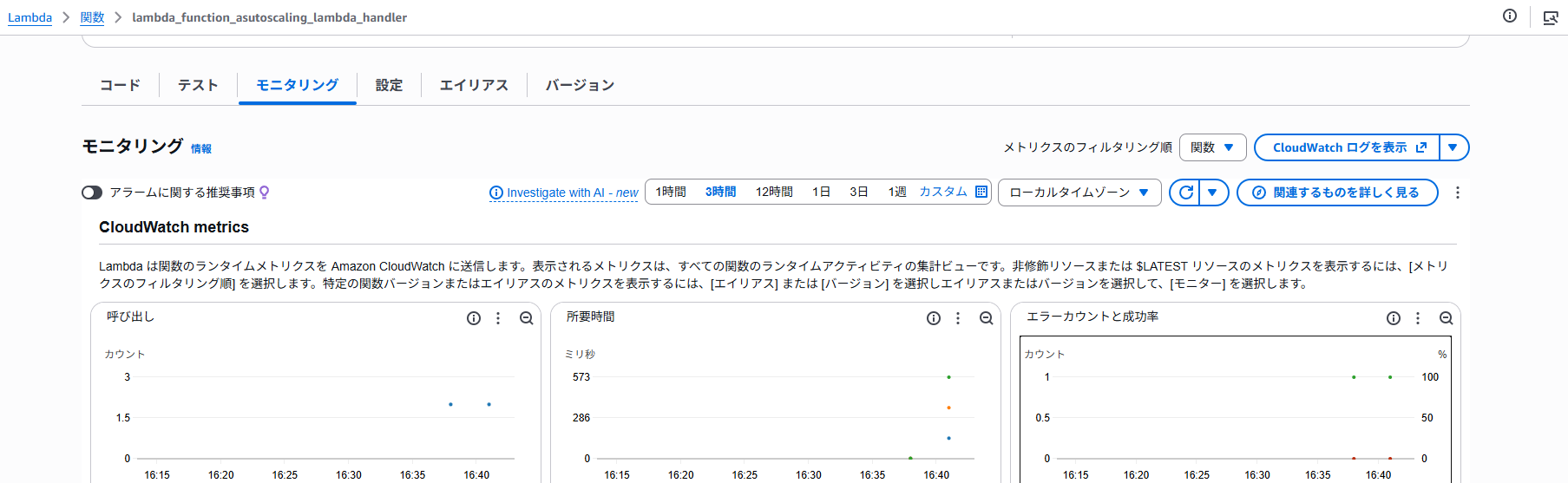Viewport: 1568px width, 483px height.
Task: Open the エラーカウントと成功率 chart options menu
Action: click(1418, 318)
